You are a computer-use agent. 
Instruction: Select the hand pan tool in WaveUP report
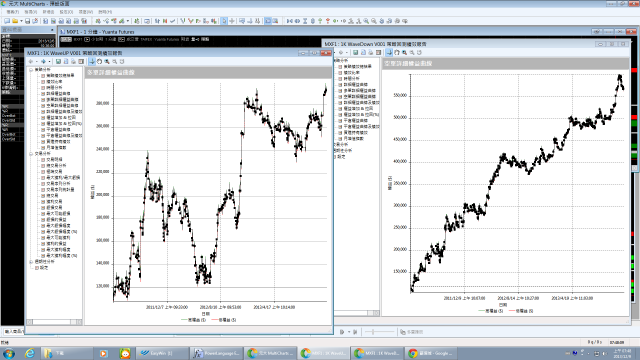coord(99,62)
